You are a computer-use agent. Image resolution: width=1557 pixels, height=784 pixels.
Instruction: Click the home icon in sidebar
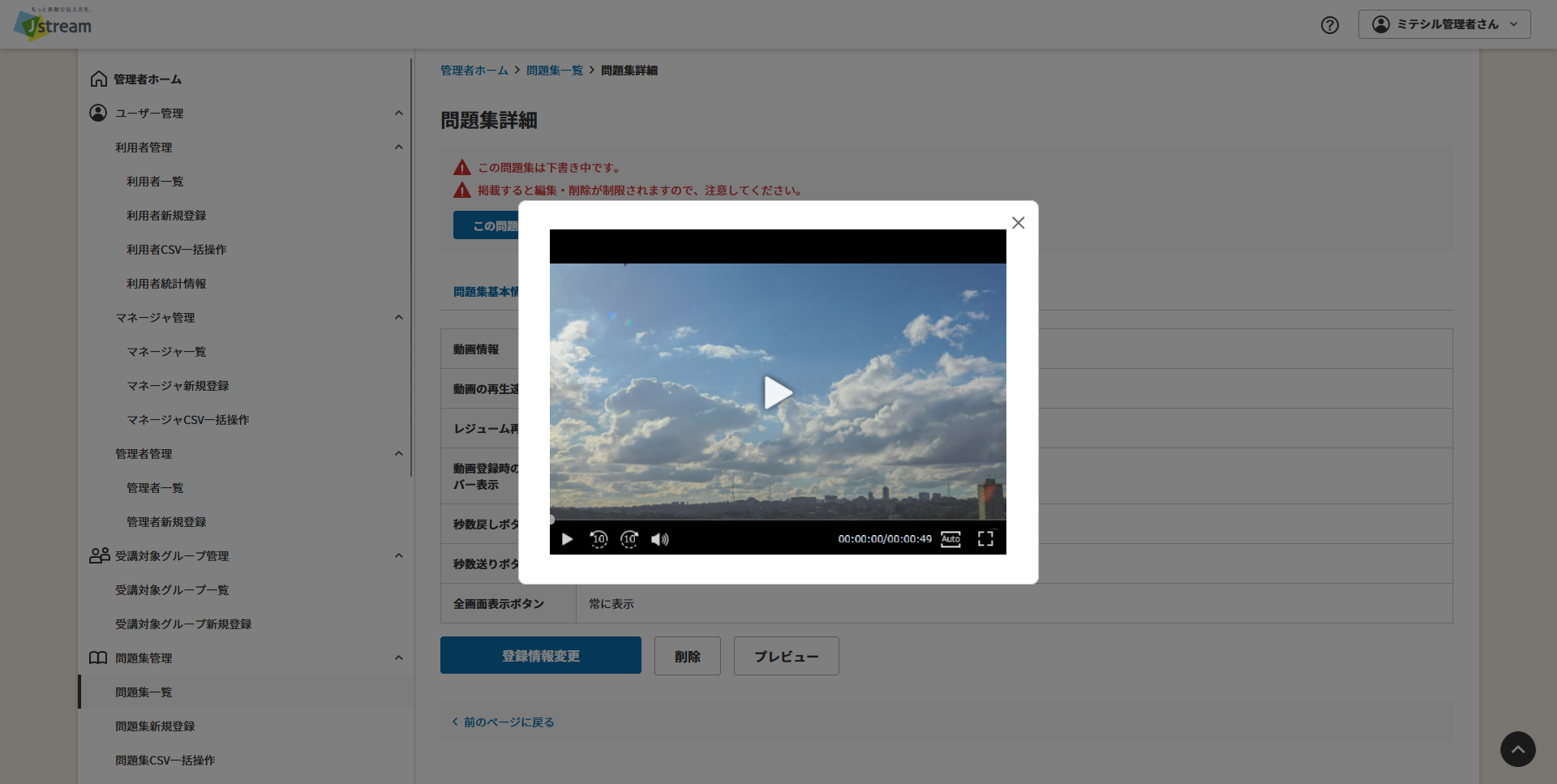(x=98, y=79)
